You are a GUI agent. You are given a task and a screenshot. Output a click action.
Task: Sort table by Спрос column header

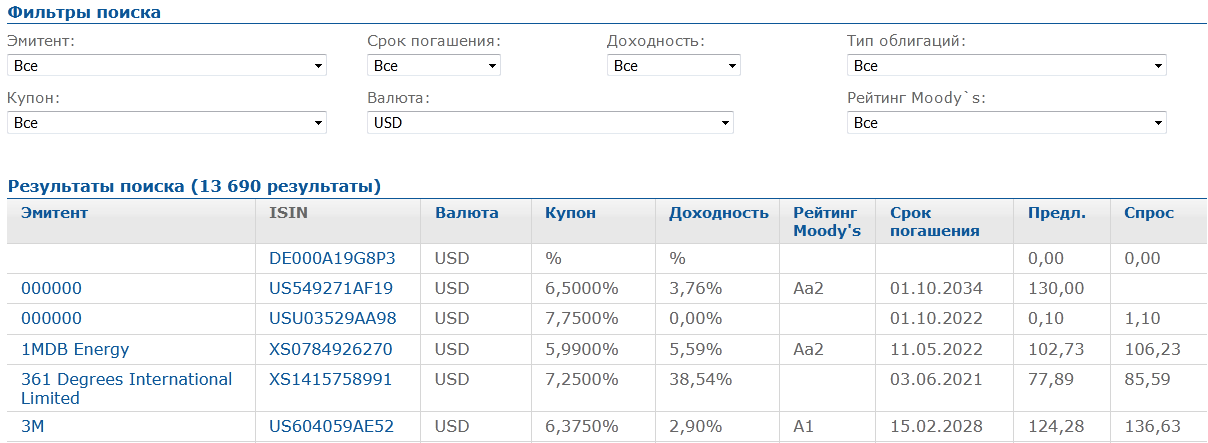tap(1148, 213)
